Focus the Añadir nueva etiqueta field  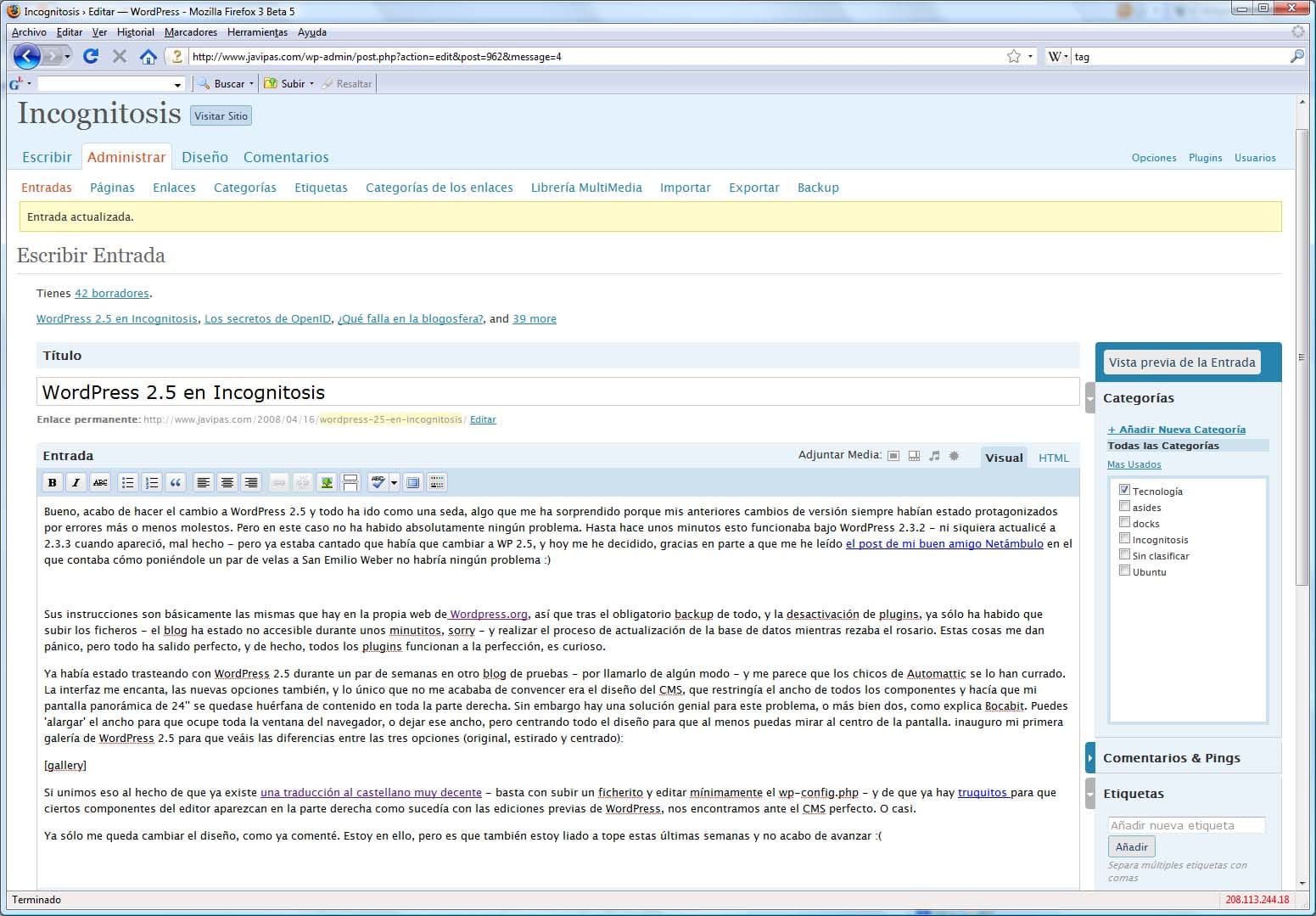tap(1185, 825)
